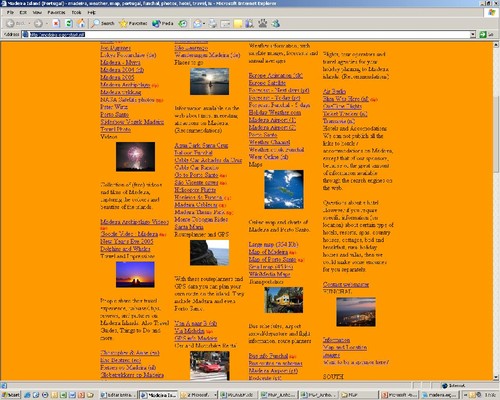The height and width of the screenshot is (400, 500).
Task: Open the Tools menu
Action: pos(76,12)
